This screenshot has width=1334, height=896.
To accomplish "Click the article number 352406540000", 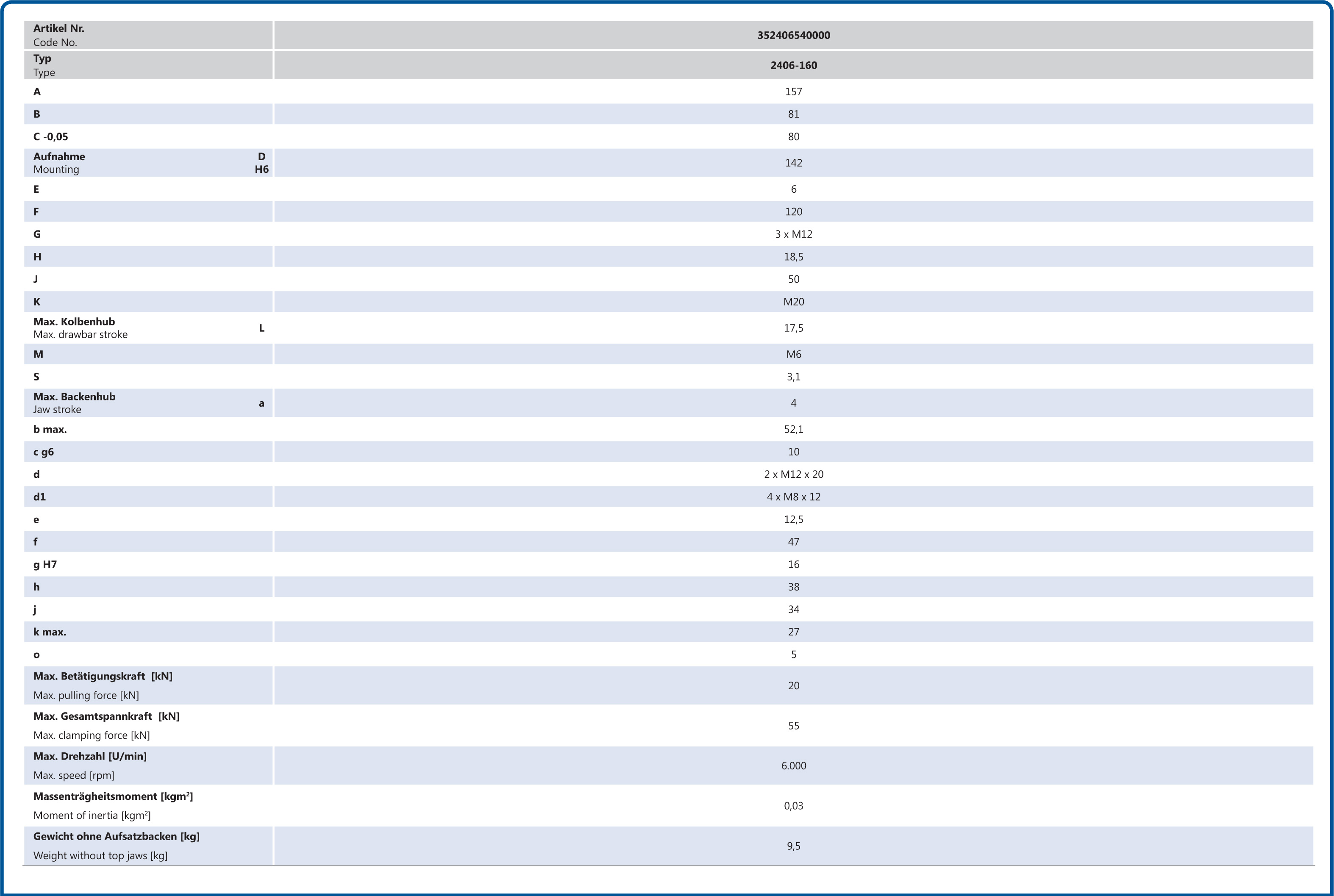I will [793, 36].
